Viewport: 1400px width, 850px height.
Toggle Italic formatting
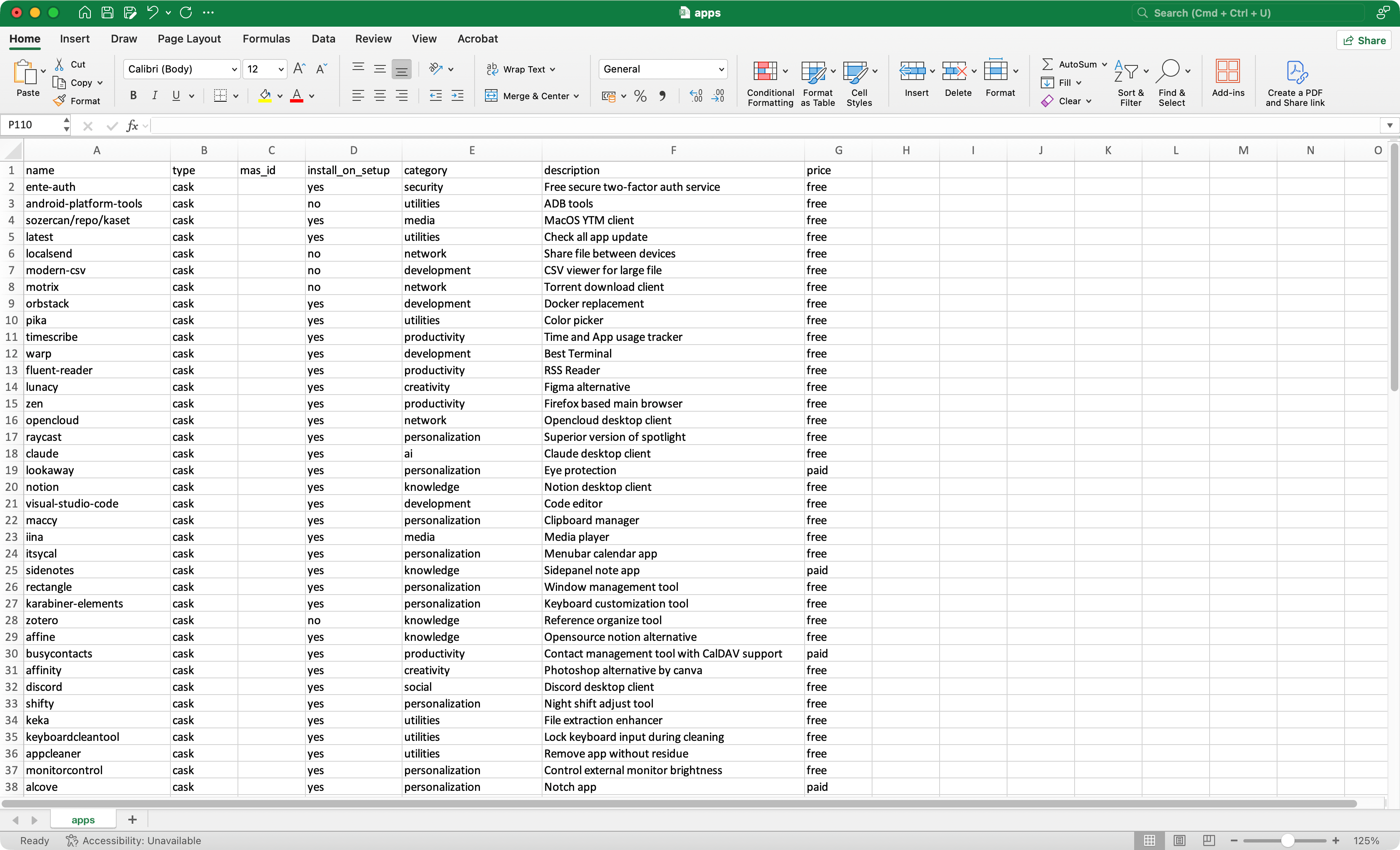pos(155,95)
